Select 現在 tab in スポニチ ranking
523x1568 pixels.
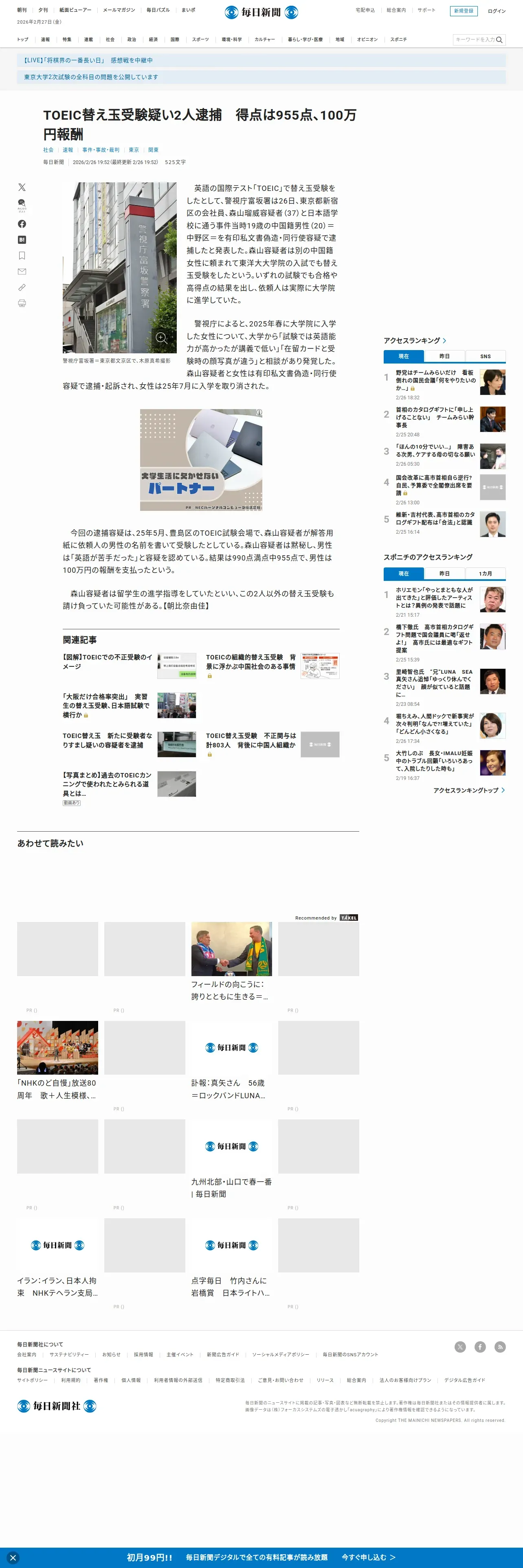pyautogui.click(x=404, y=574)
